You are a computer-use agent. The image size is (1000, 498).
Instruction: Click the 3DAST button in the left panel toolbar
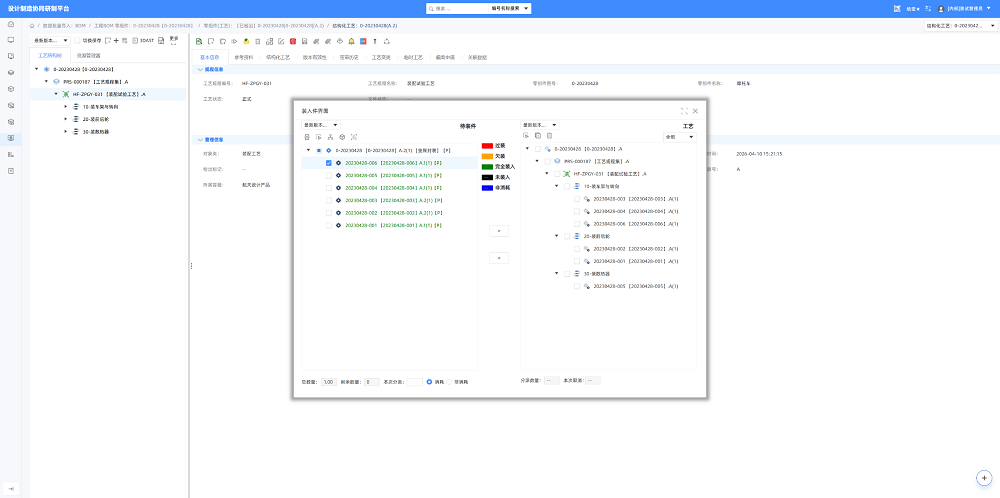[143, 40]
